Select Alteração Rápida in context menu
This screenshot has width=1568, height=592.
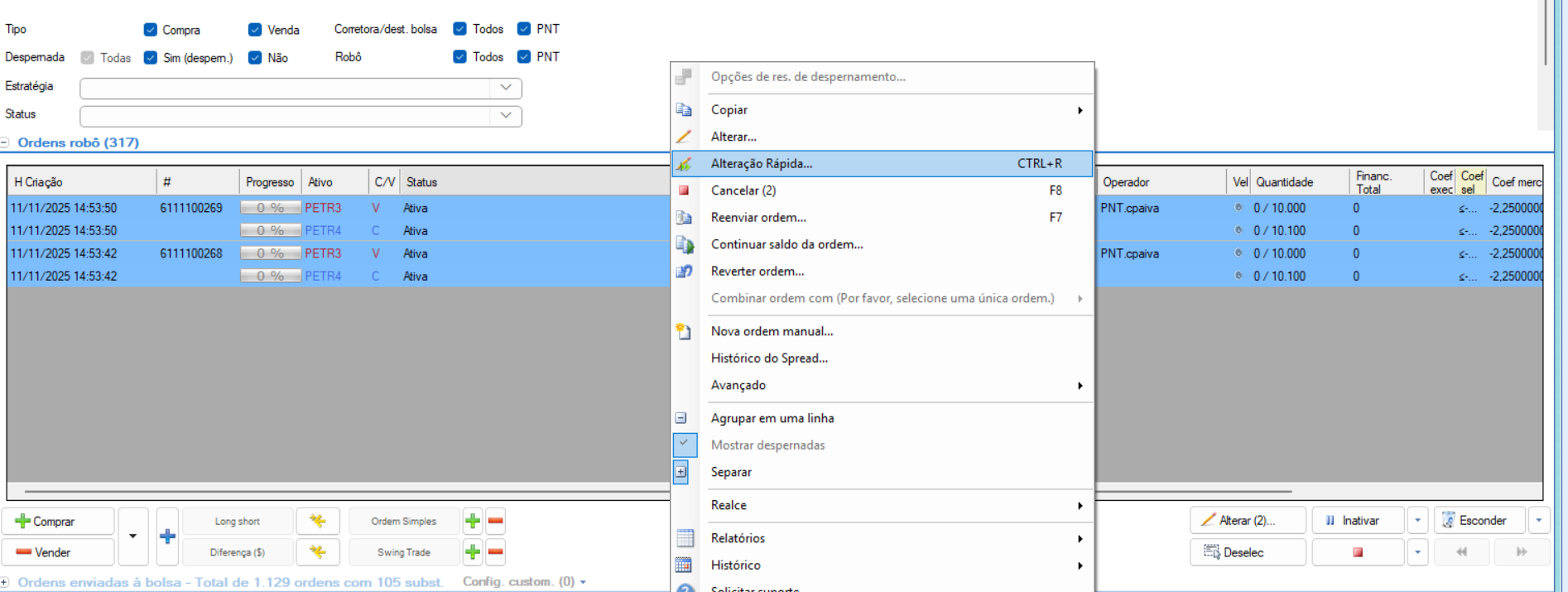pos(762,164)
